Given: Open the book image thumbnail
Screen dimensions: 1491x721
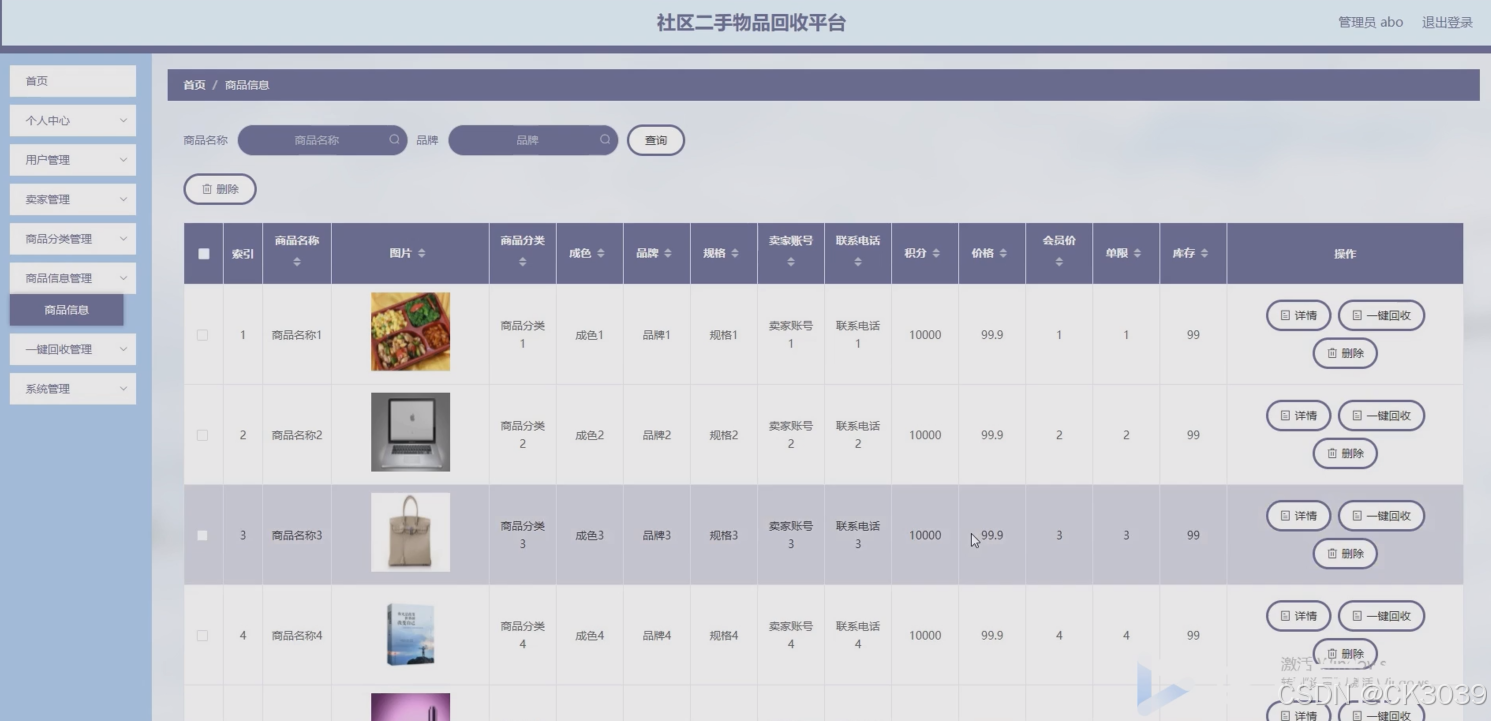Looking at the screenshot, I should [x=410, y=635].
